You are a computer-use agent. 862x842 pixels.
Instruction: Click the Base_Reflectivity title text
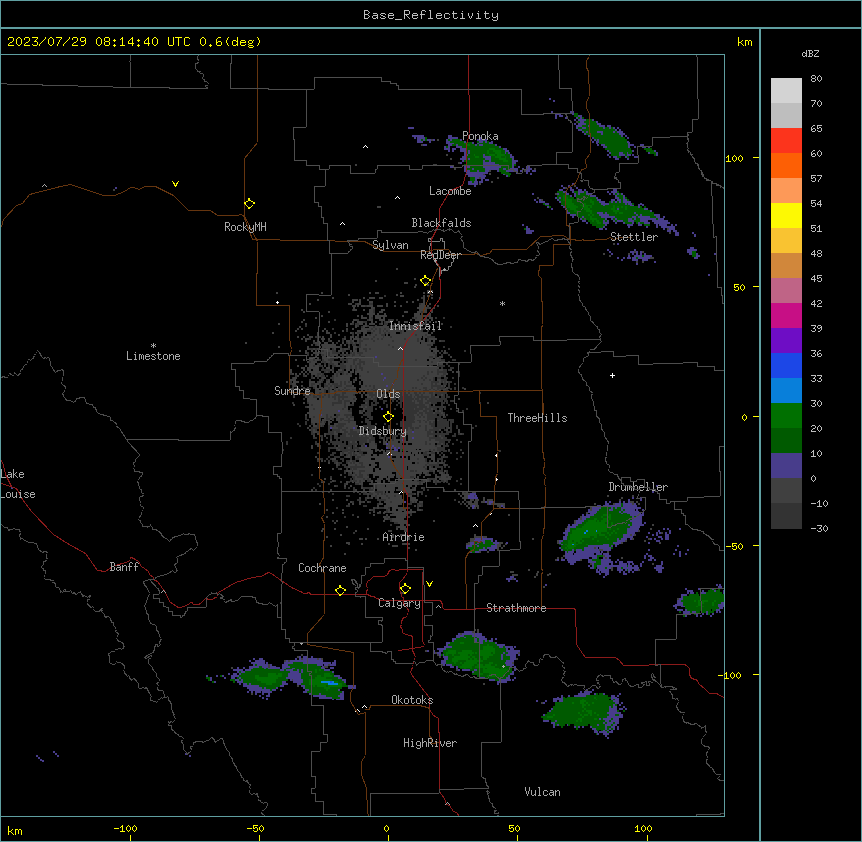click(x=431, y=15)
